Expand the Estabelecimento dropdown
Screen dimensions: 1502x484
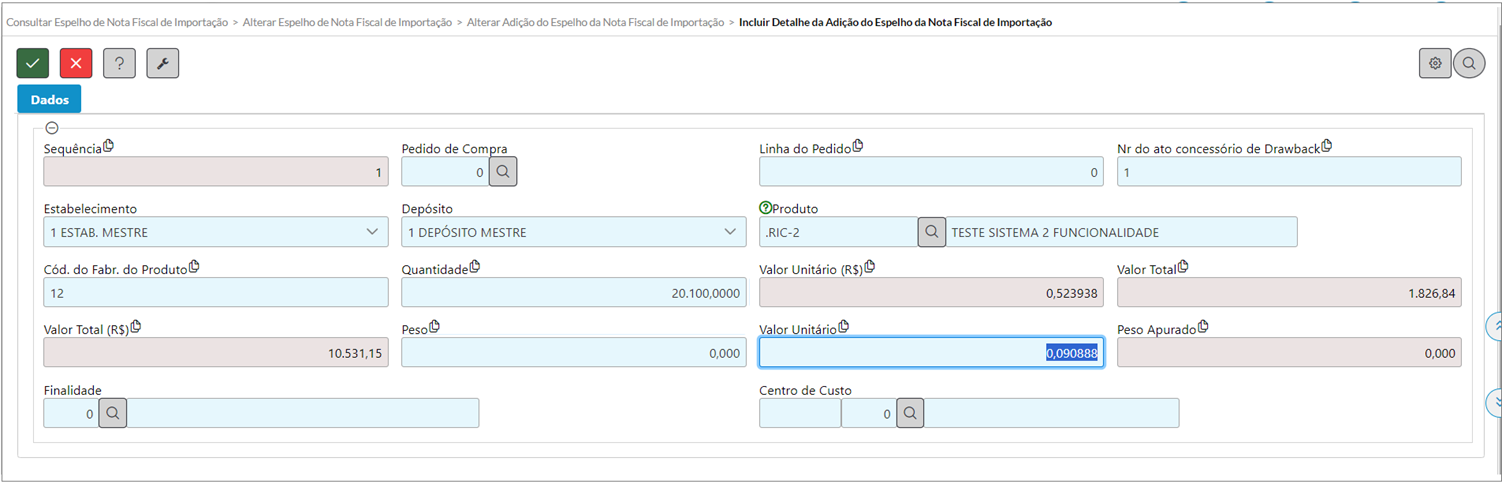coord(216,232)
